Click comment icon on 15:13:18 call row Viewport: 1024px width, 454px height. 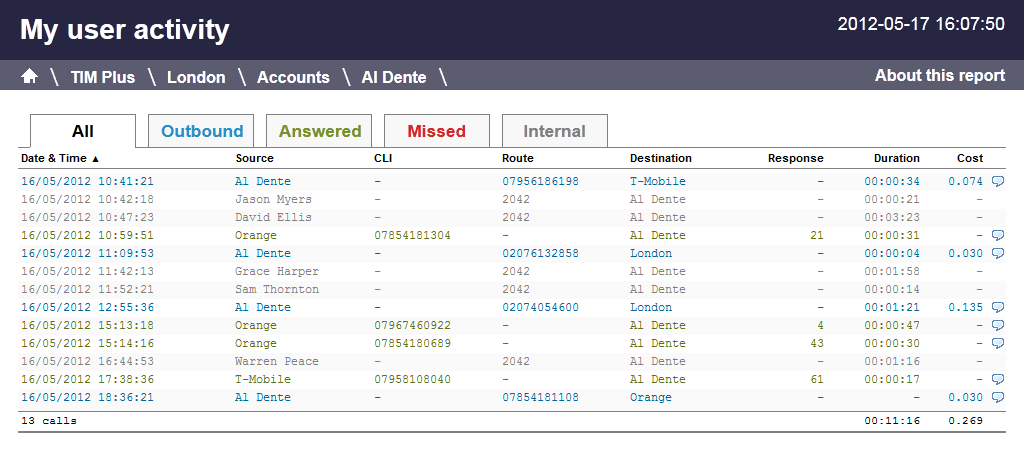coord(997,325)
